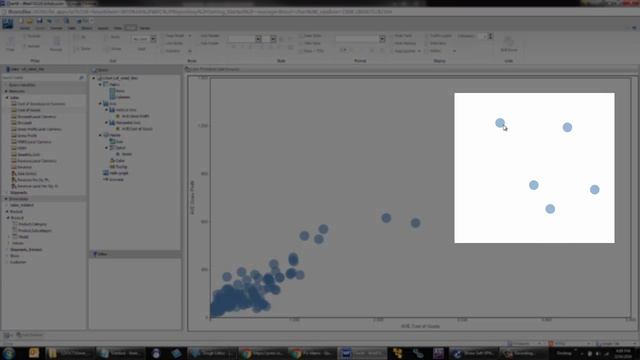The width and height of the screenshot is (640, 360).
Task: Adjust the stepper arrows in the Display ribbon group
Action: pyautogui.click(x=490, y=36)
